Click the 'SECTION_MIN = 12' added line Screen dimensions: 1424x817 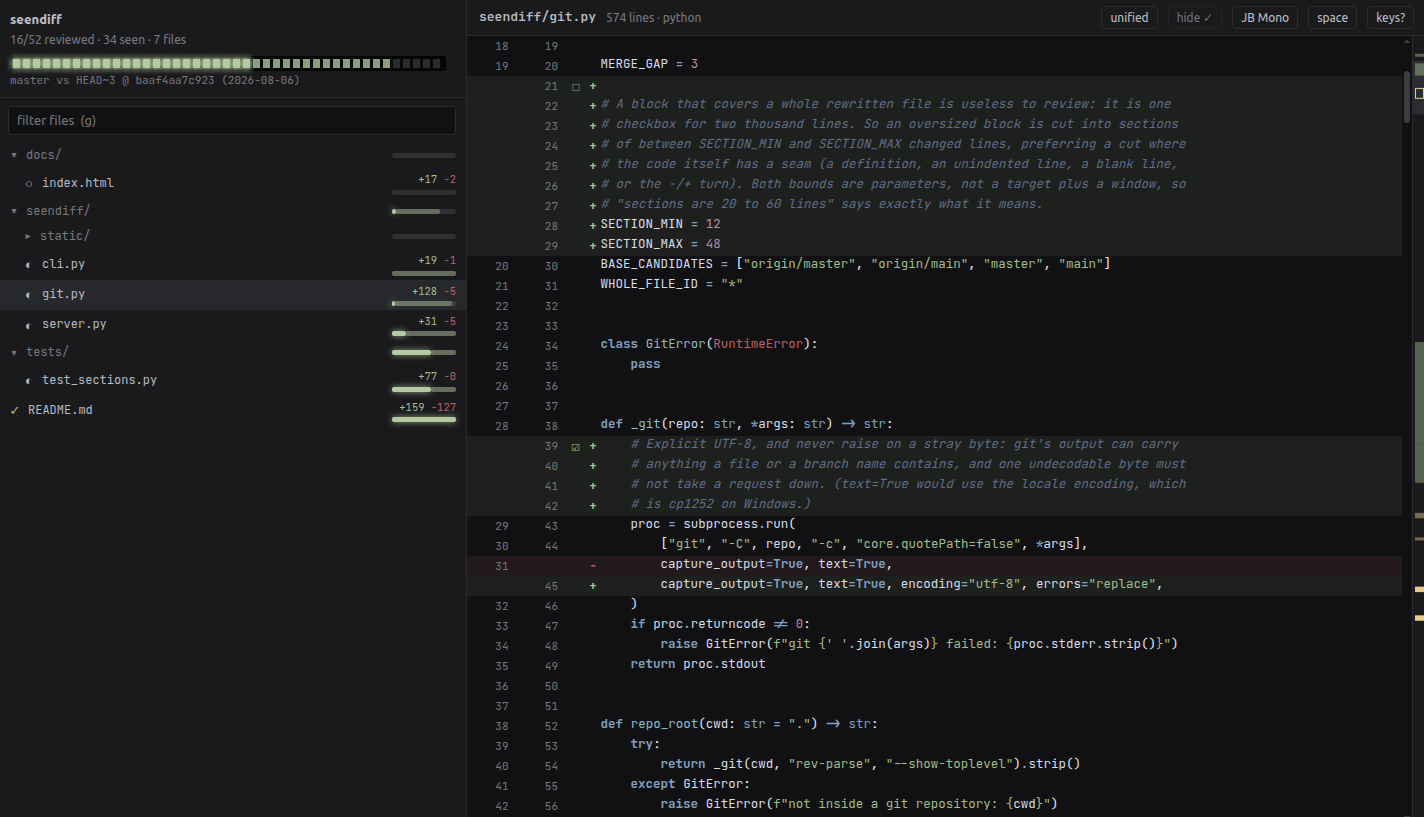coord(660,224)
